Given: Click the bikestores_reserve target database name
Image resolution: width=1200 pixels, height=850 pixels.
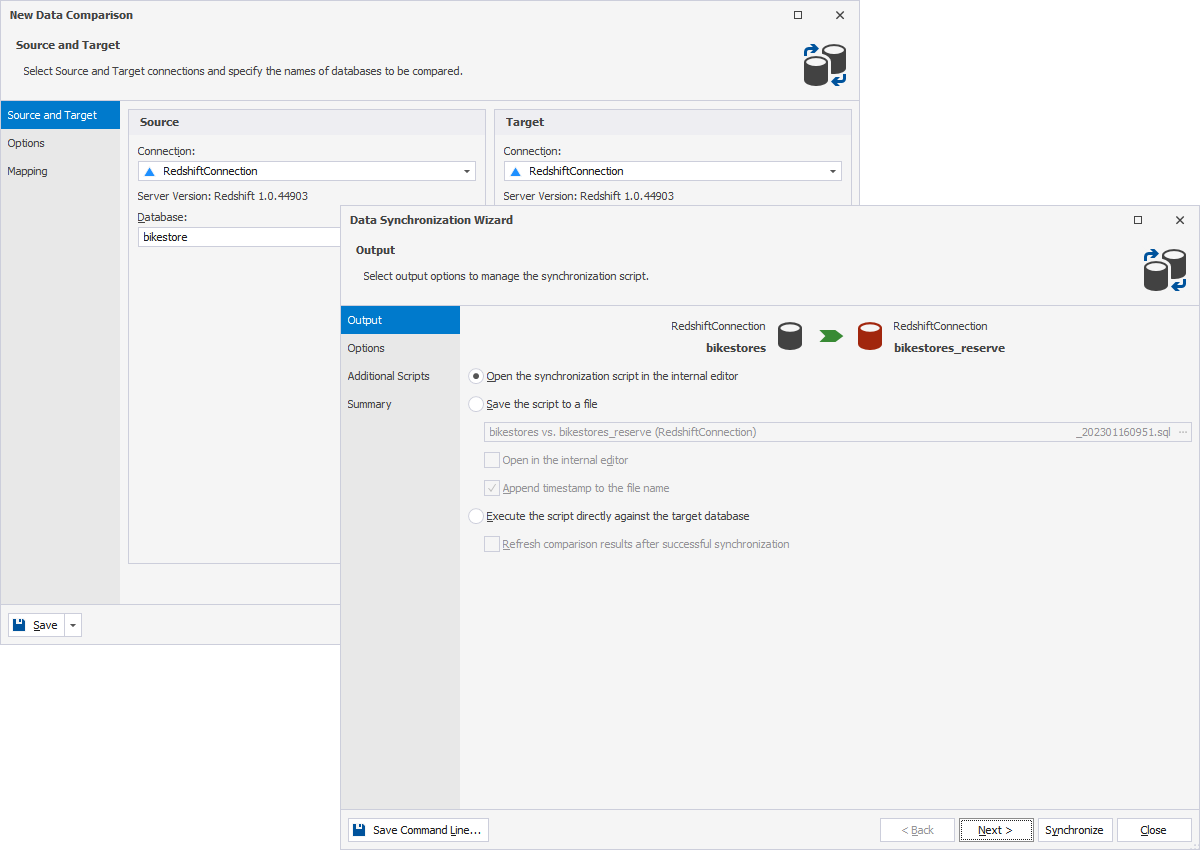Looking at the screenshot, I should coord(949,348).
